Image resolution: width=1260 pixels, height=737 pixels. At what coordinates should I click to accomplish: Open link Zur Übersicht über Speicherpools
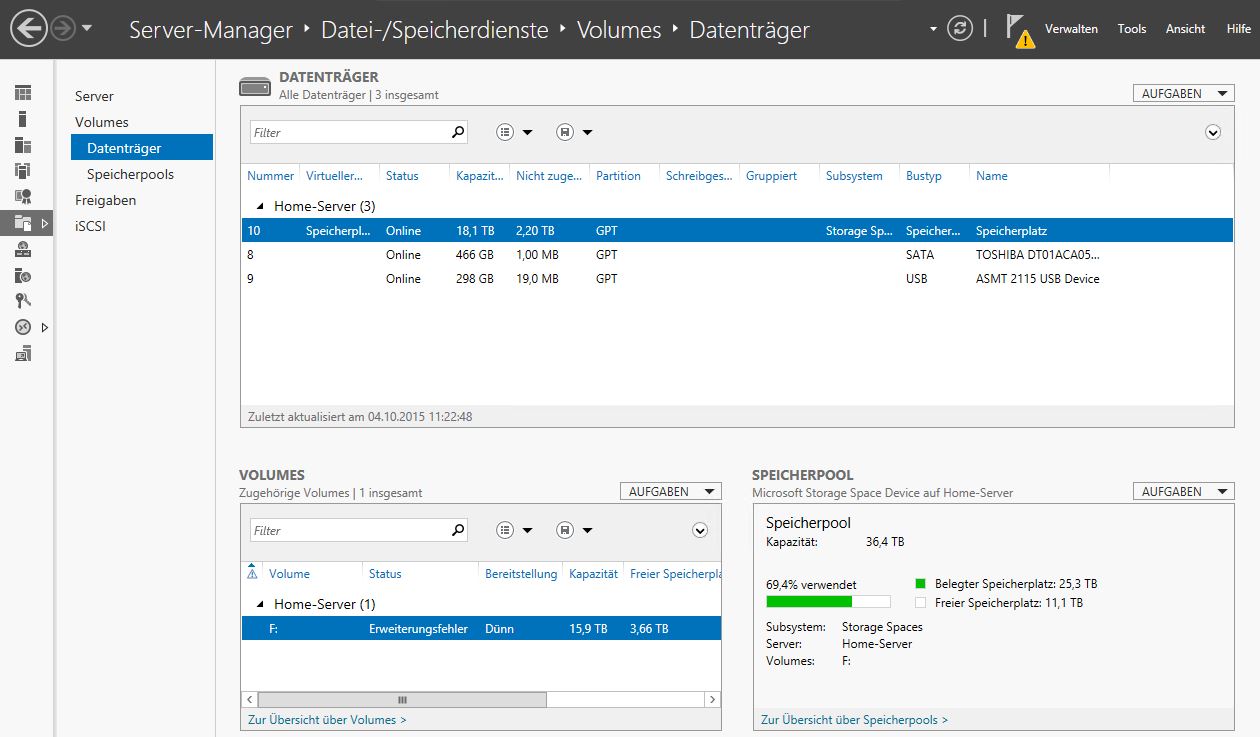pos(854,719)
